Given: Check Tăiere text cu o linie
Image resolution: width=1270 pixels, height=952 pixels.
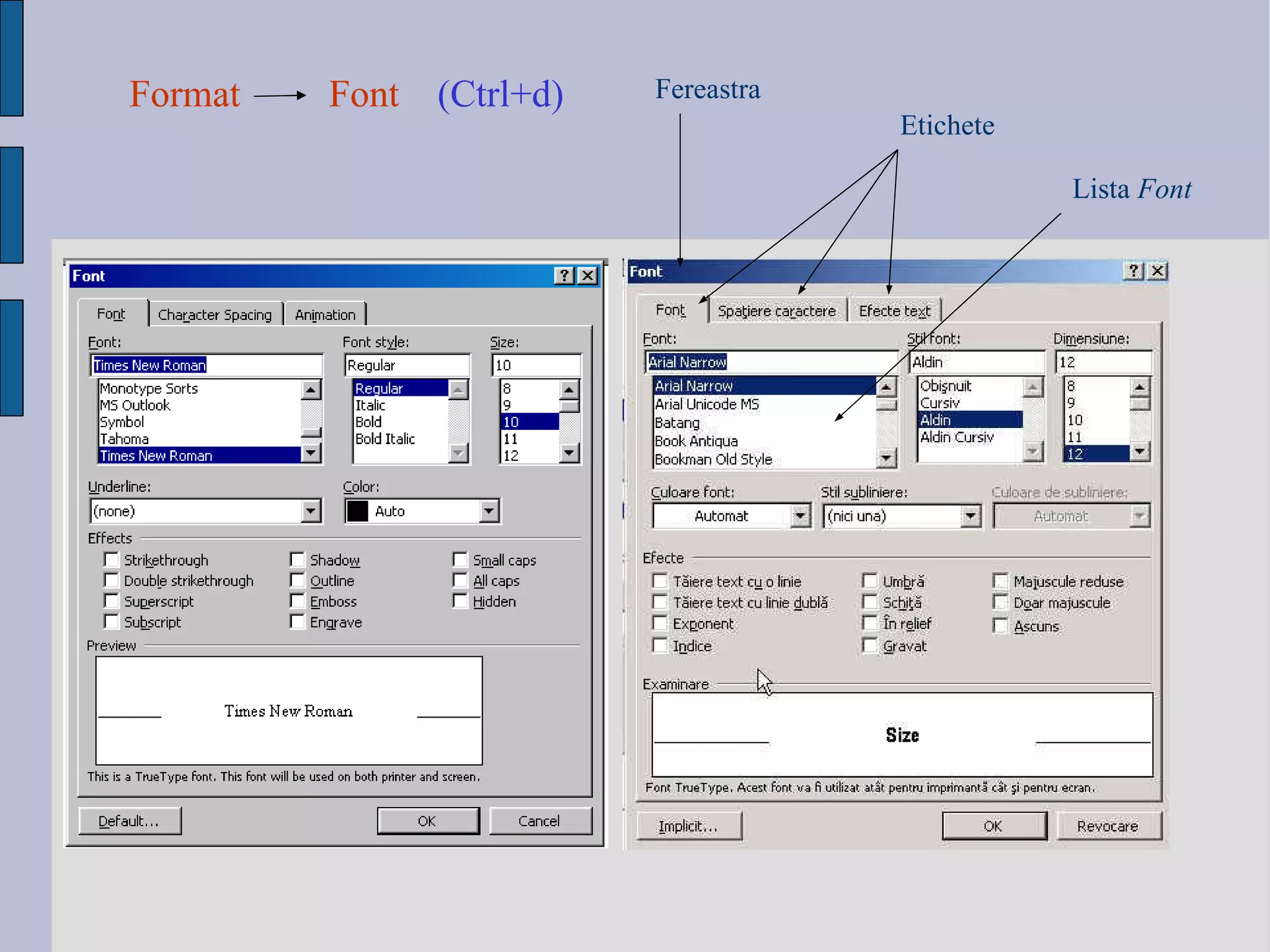Looking at the screenshot, I should tap(660, 581).
